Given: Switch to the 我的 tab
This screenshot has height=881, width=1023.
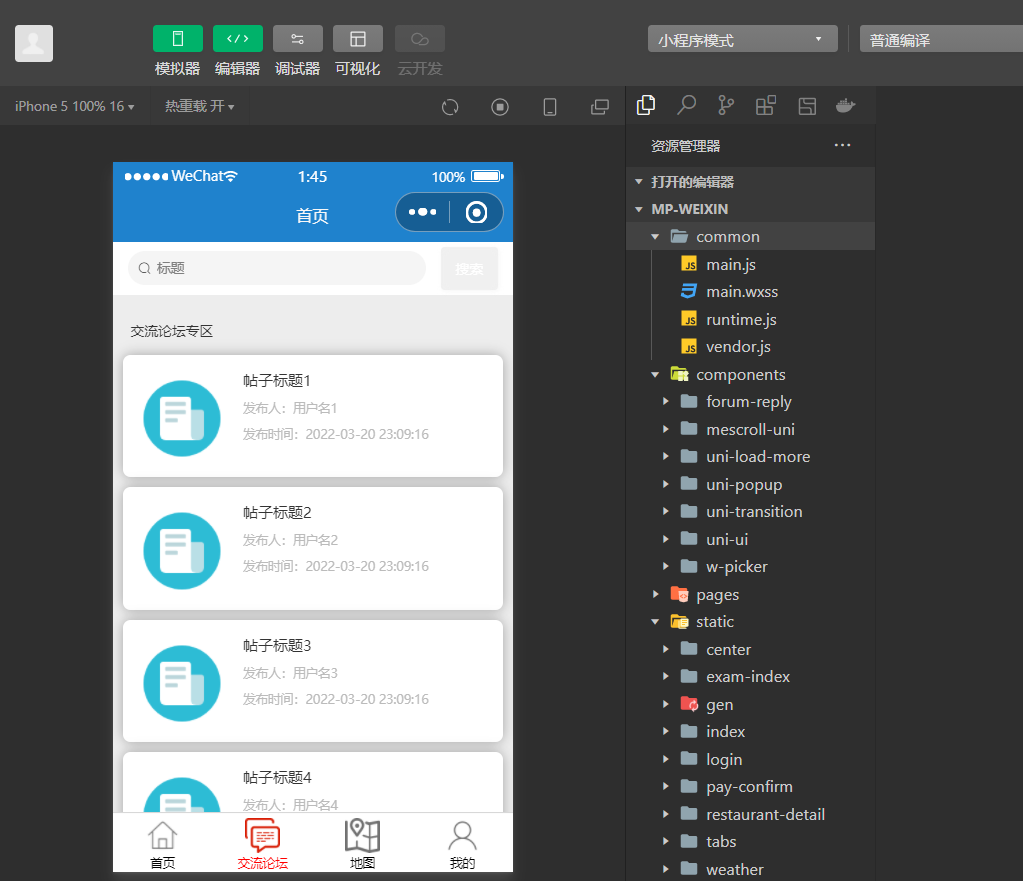Looking at the screenshot, I should tap(462, 844).
